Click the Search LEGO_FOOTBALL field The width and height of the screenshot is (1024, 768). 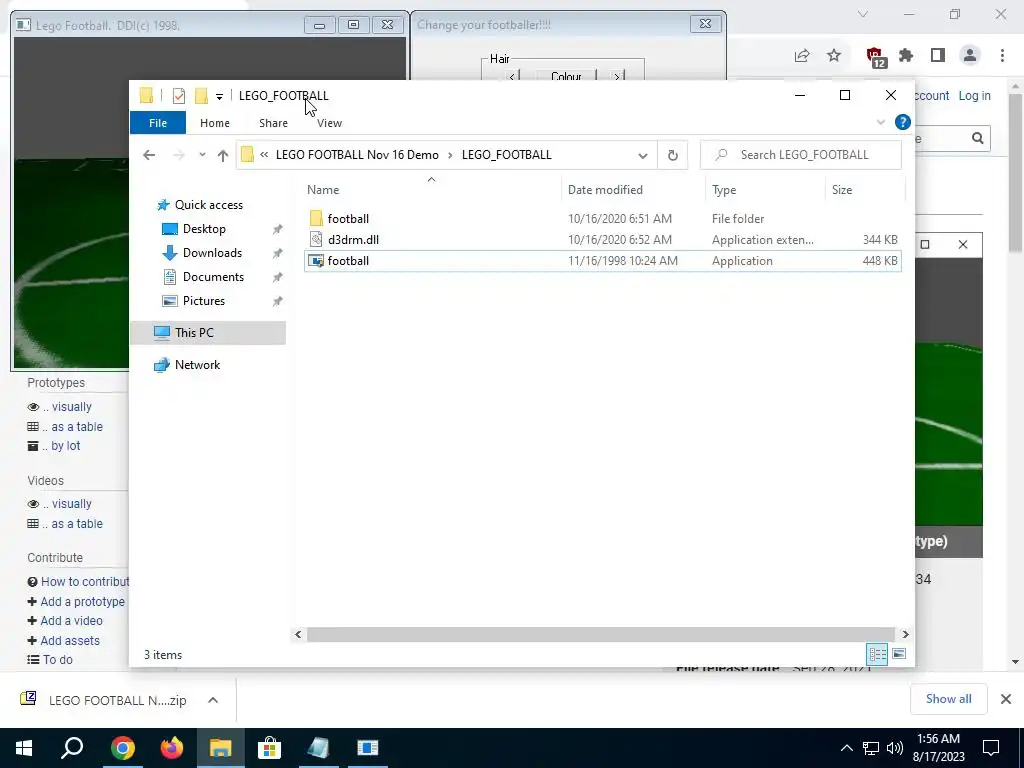coord(801,155)
